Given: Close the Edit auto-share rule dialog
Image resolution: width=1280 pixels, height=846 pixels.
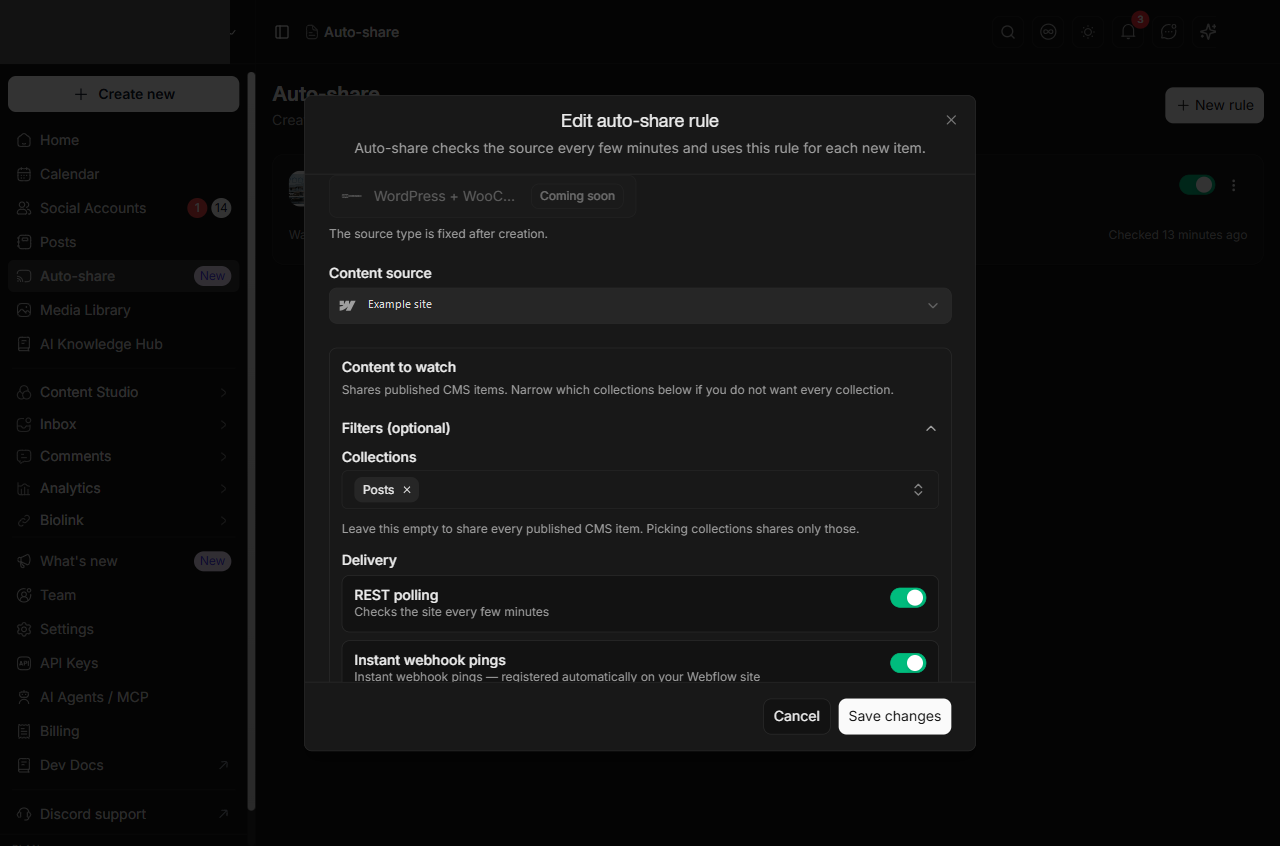Looking at the screenshot, I should coord(951,120).
